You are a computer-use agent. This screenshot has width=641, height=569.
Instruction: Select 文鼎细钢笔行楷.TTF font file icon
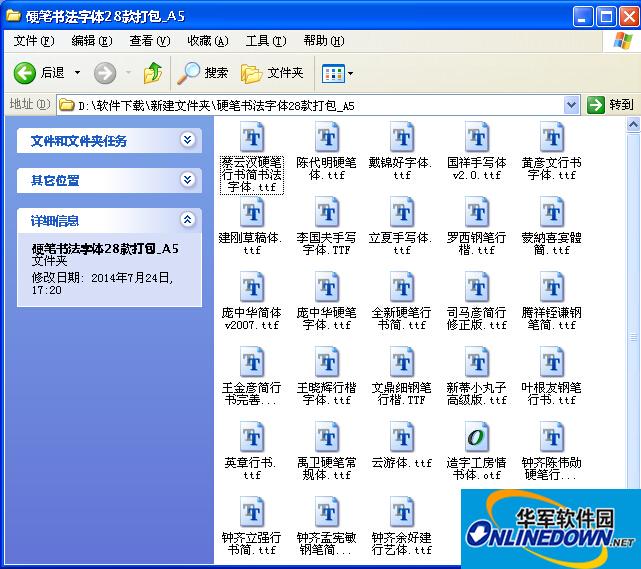[x=402, y=362]
